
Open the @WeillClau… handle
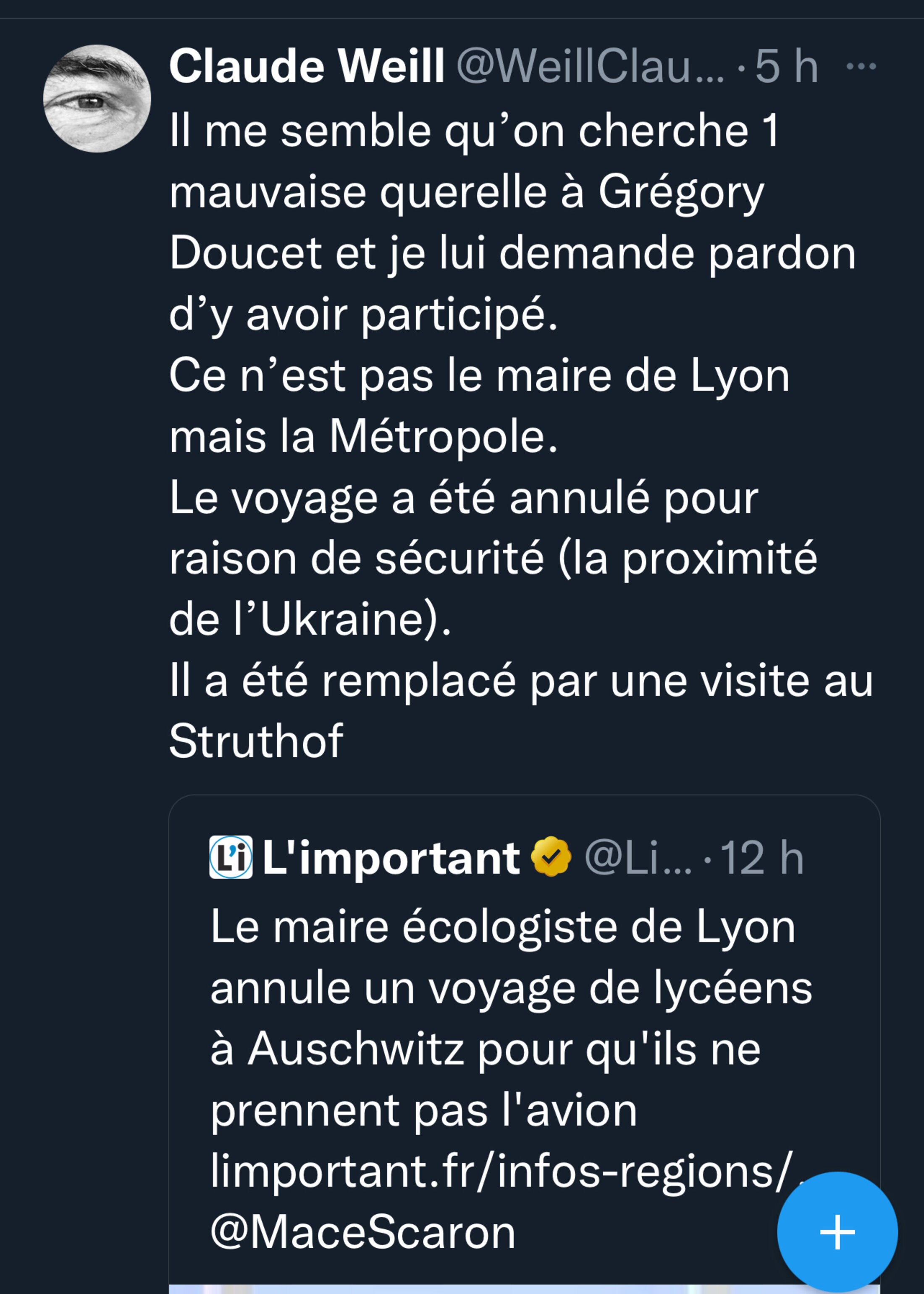[x=590, y=66]
